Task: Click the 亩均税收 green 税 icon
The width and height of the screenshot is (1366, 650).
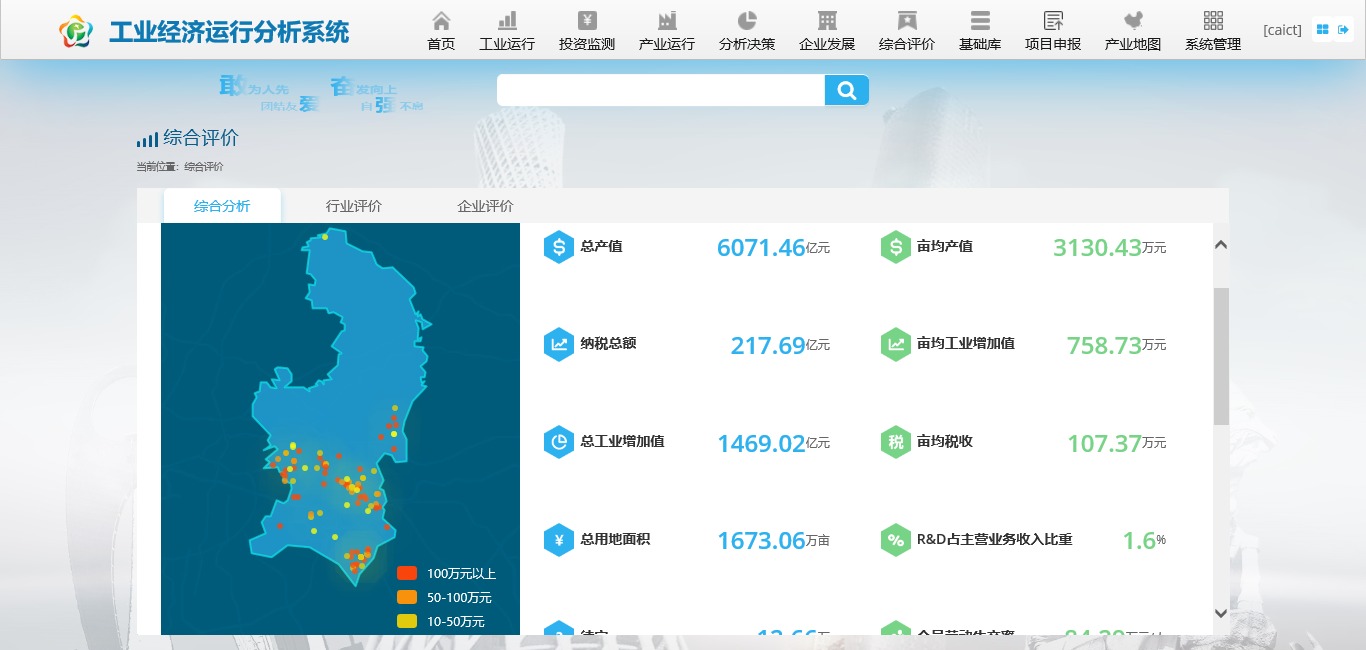Action: (x=896, y=442)
